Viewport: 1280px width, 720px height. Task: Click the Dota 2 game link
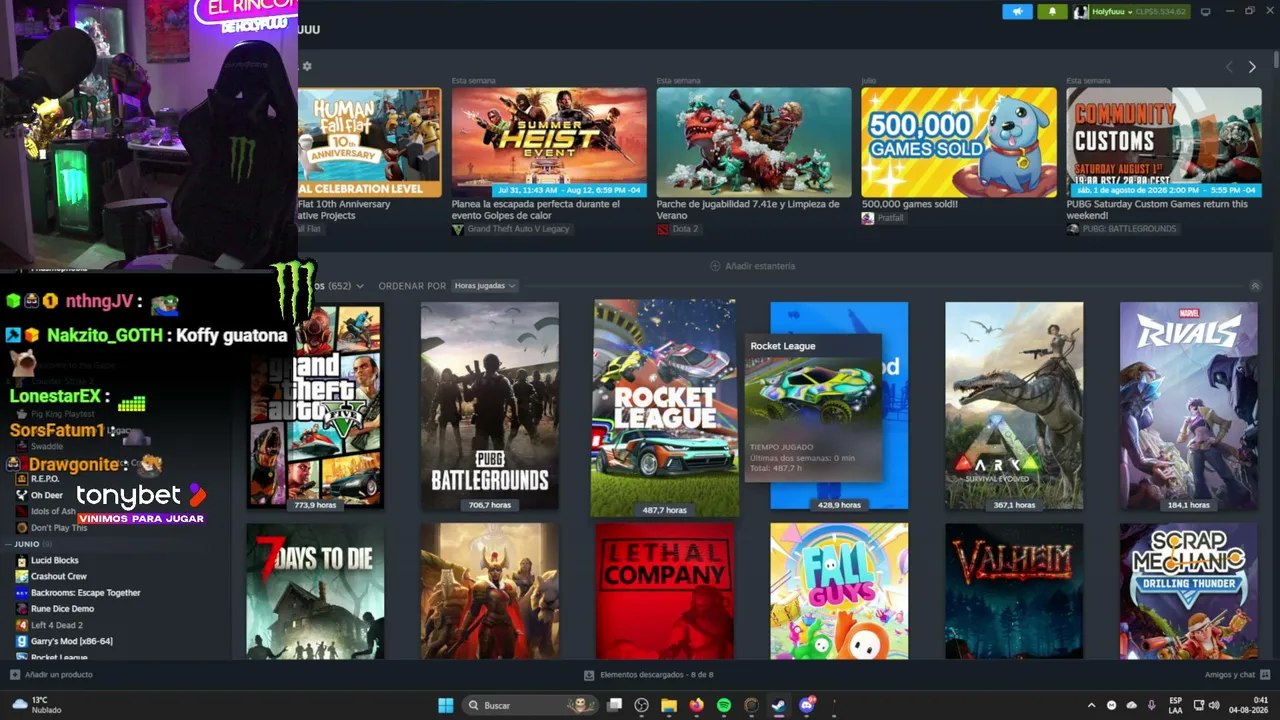coord(685,229)
